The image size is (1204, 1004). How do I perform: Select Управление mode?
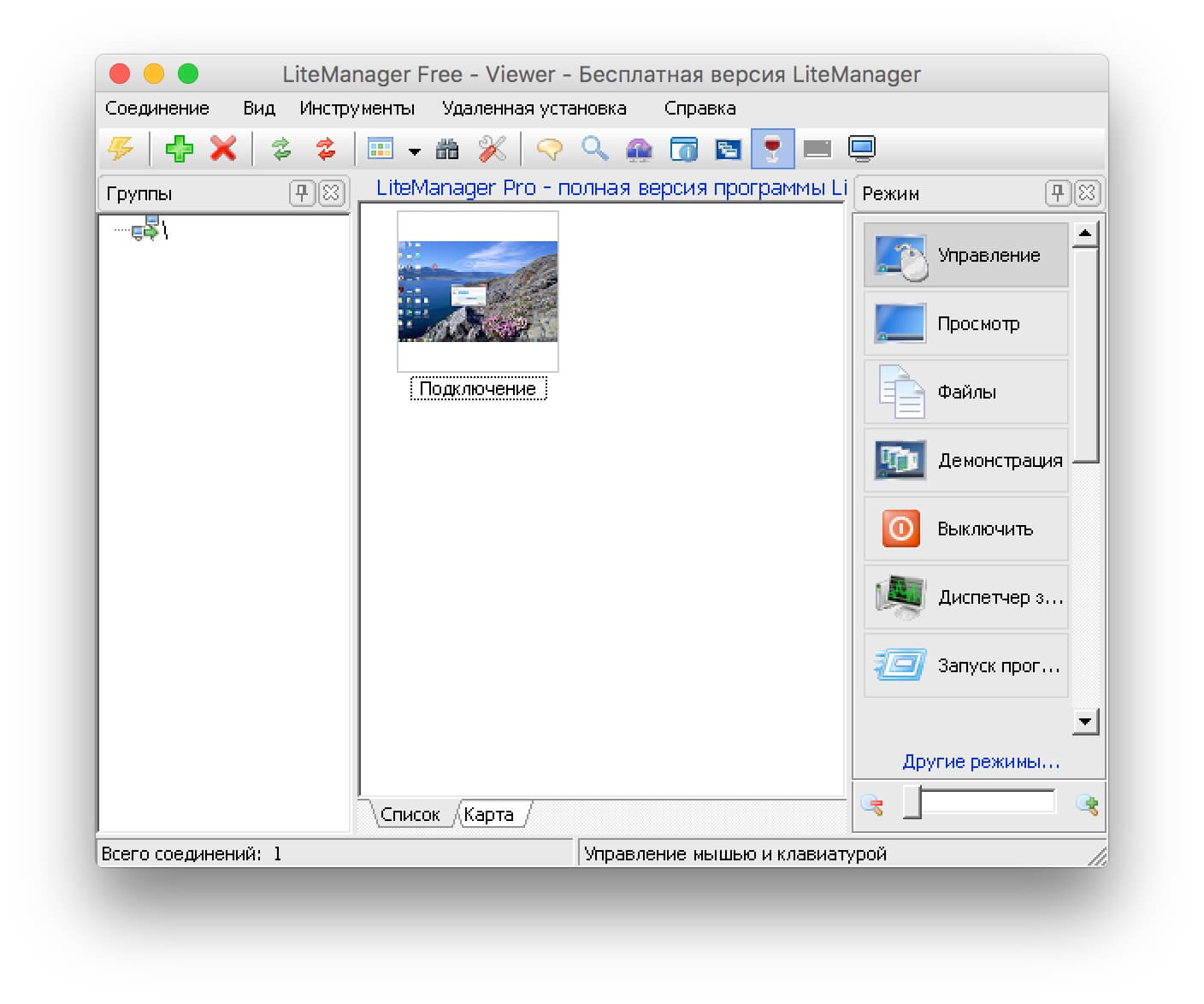966,255
